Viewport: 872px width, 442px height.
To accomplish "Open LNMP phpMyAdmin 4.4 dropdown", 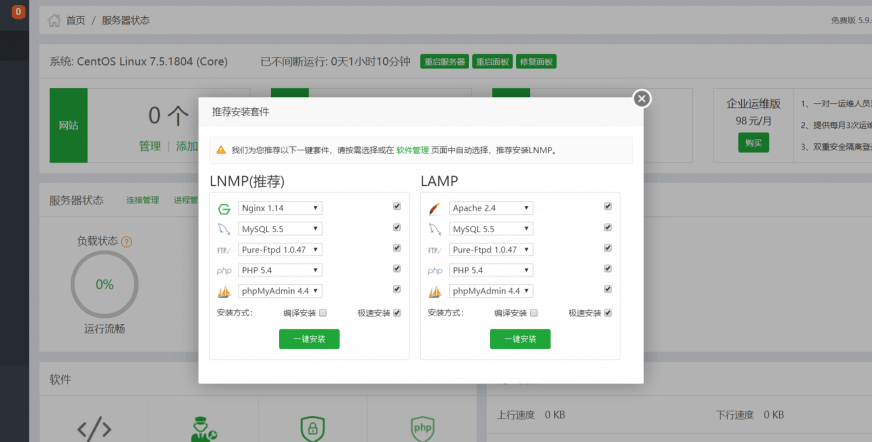I will (280, 291).
